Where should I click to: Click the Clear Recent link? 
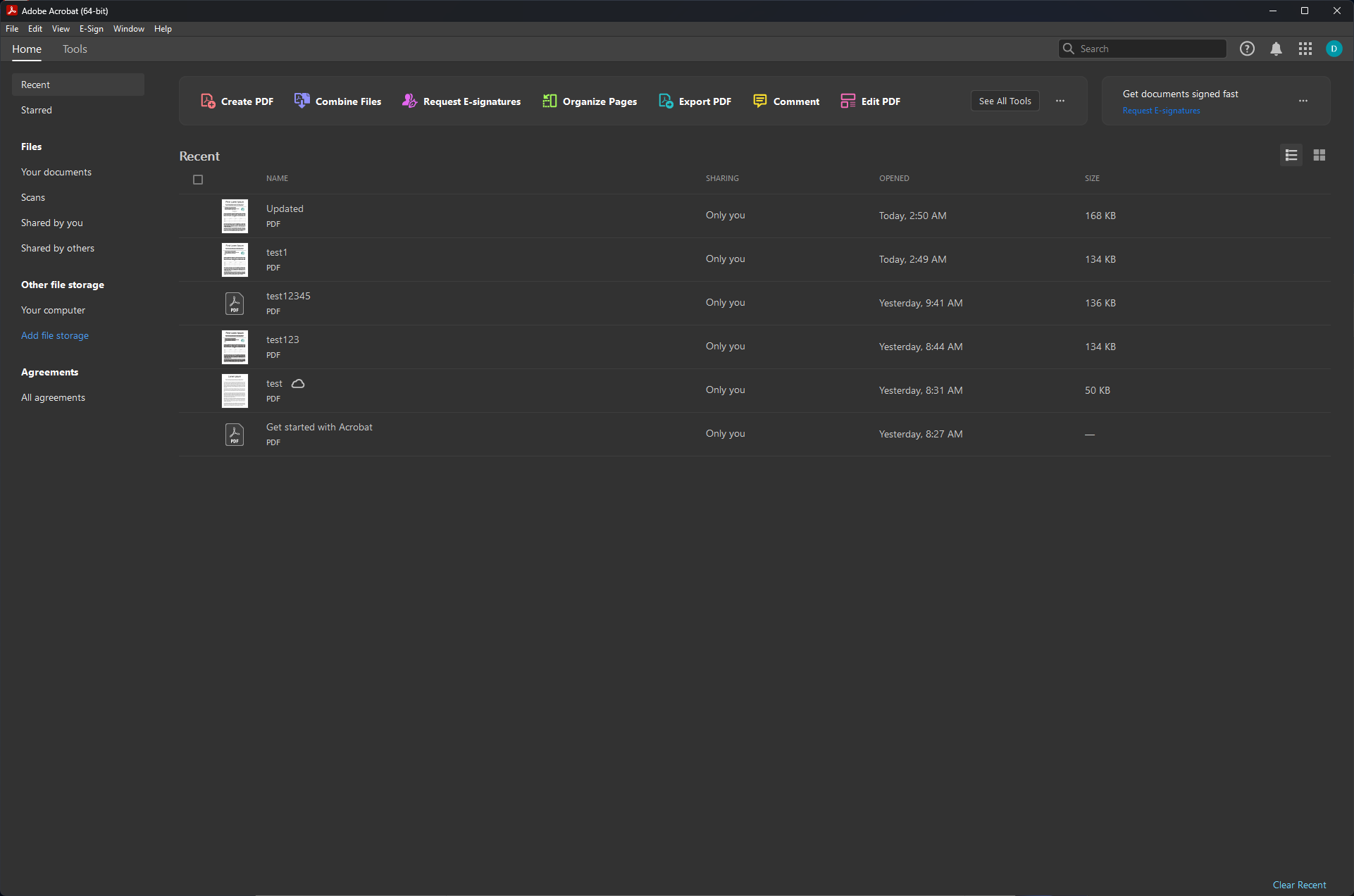coord(1298,885)
